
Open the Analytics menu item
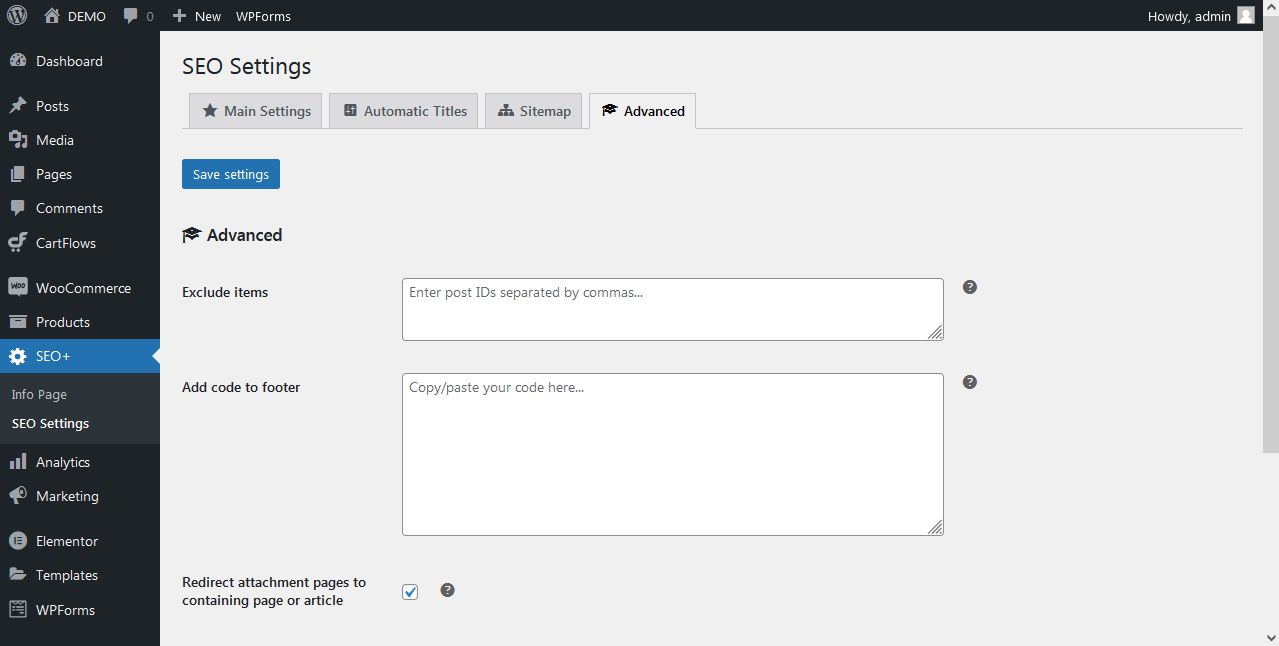coord(80,462)
